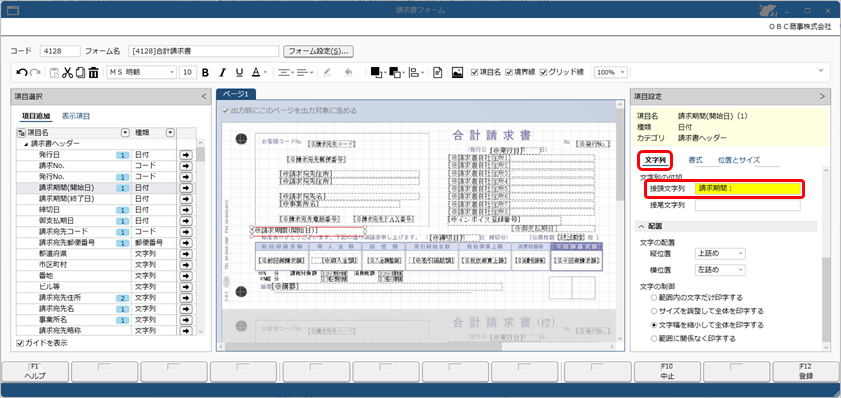Open the 種類 column filter dropdown
This screenshot has height=398, width=841.
pyautogui.click(x=170, y=132)
